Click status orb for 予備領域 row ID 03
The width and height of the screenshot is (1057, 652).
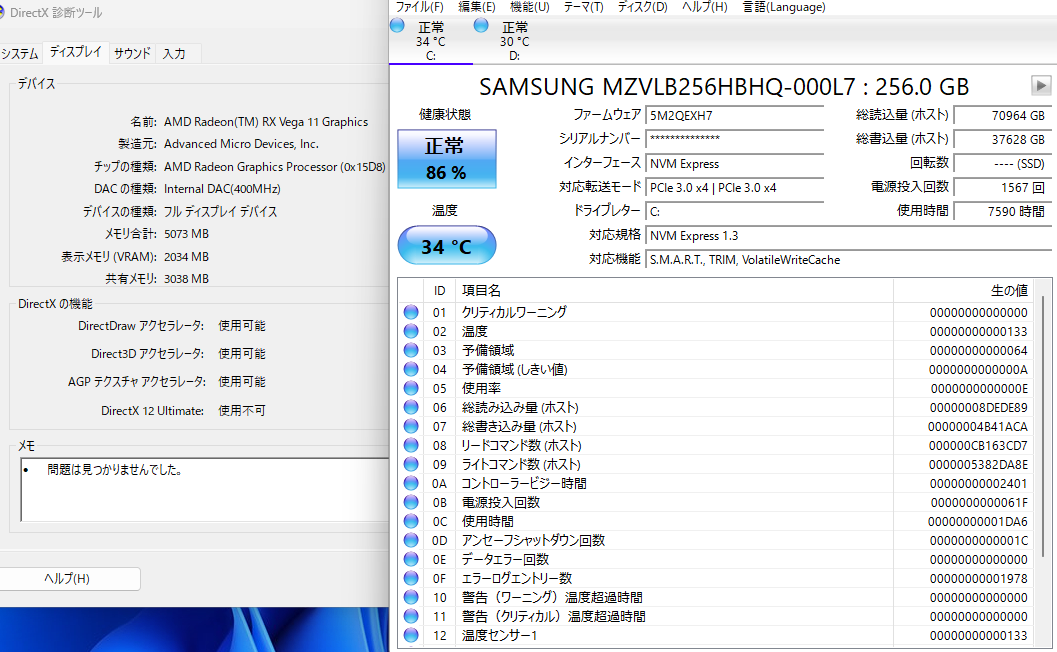coord(411,350)
